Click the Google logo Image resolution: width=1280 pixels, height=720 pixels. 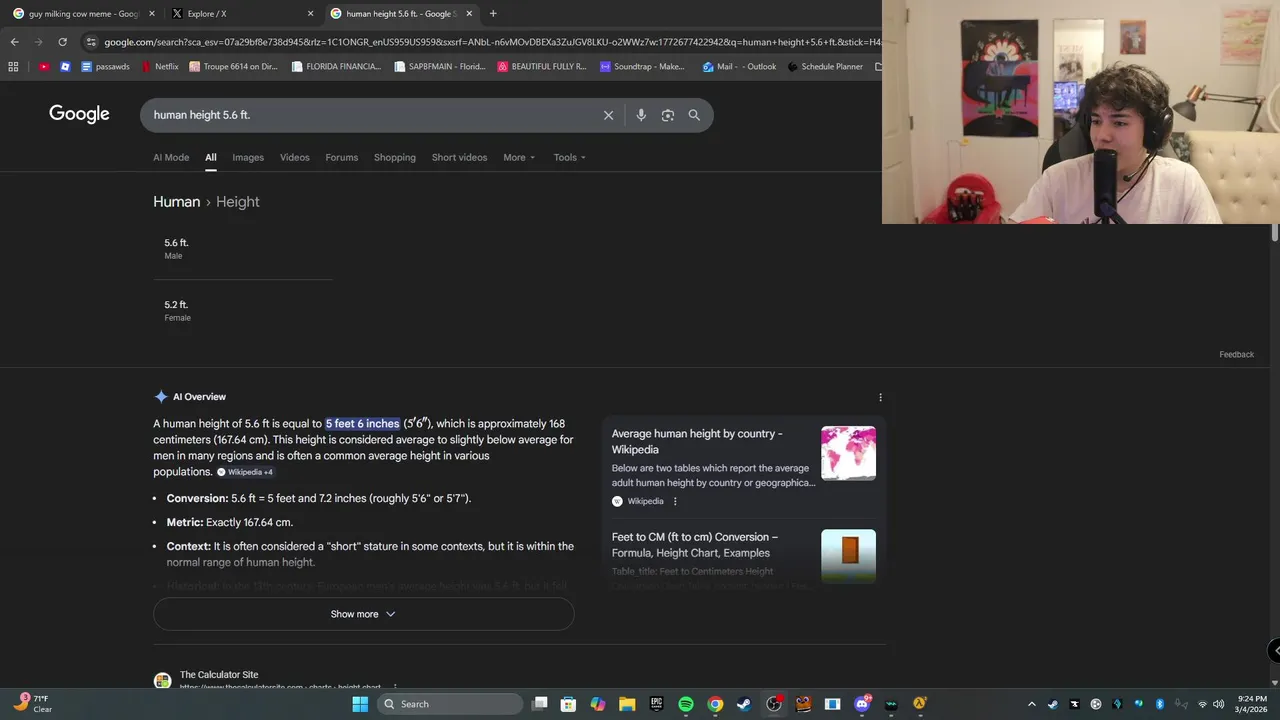click(79, 114)
